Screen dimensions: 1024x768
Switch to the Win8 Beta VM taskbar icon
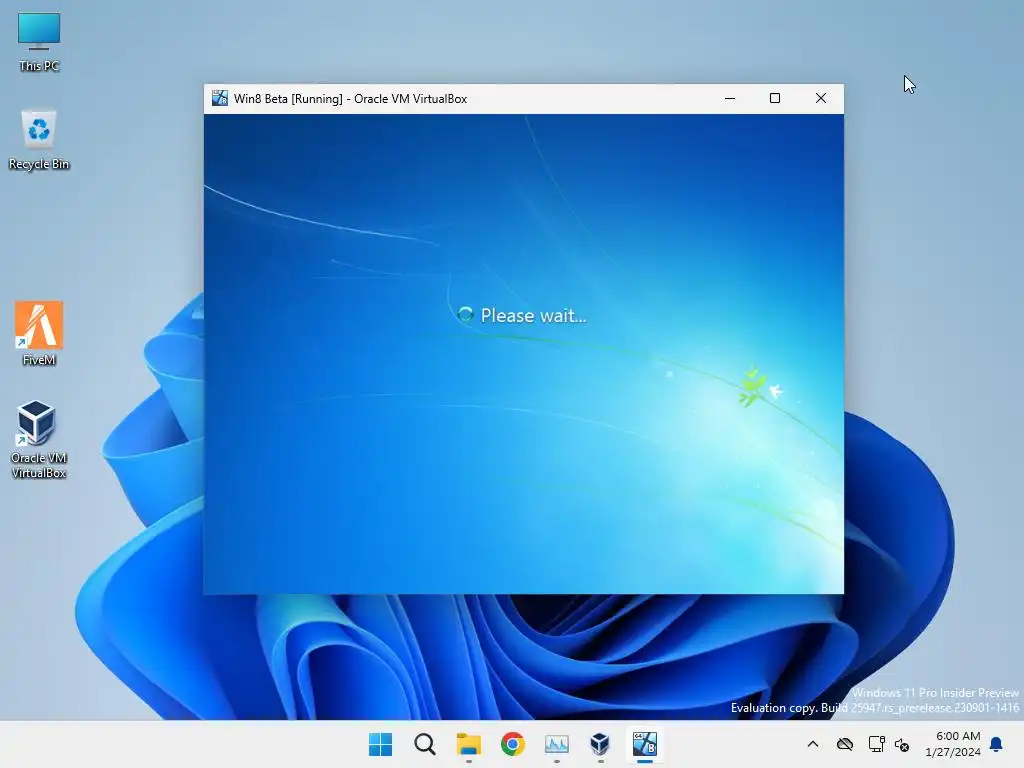pyautogui.click(x=645, y=744)
